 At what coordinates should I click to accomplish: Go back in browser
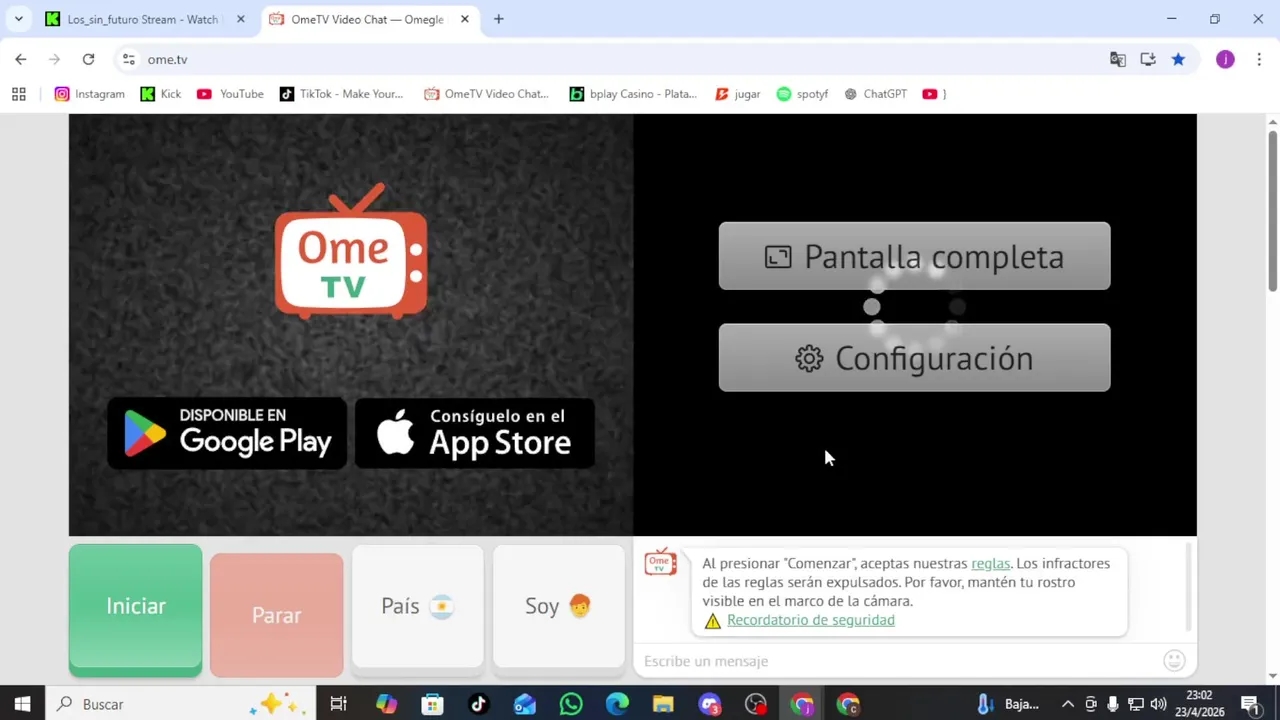point(21,59)
